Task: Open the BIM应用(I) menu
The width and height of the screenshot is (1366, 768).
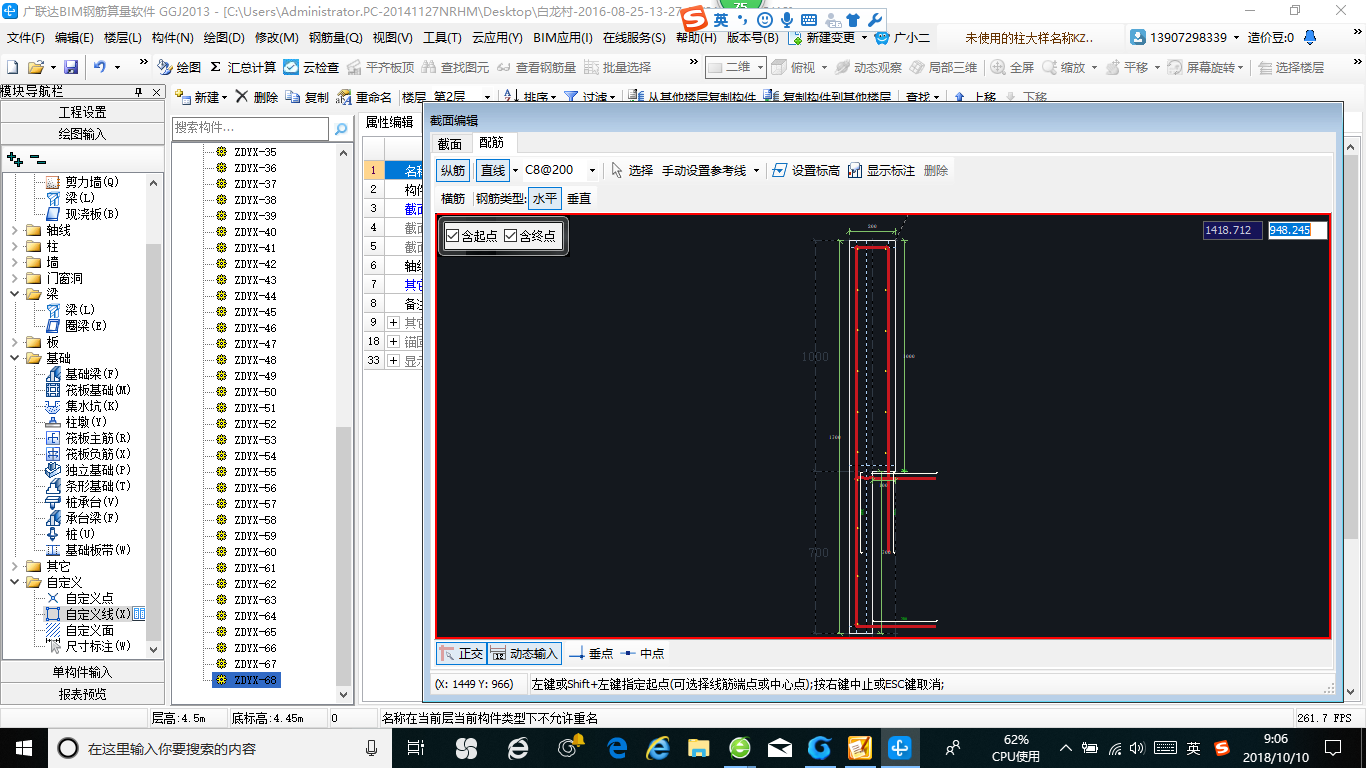Action: pyautogui.click(x=563, y=38)
